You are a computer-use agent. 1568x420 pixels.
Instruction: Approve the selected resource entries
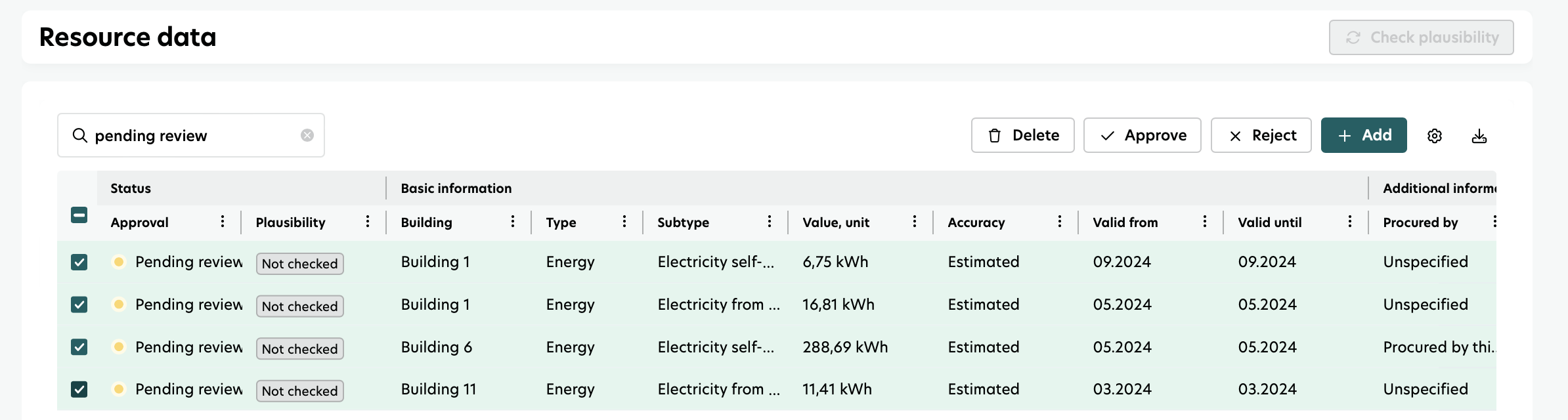[x=1143, y=135]
